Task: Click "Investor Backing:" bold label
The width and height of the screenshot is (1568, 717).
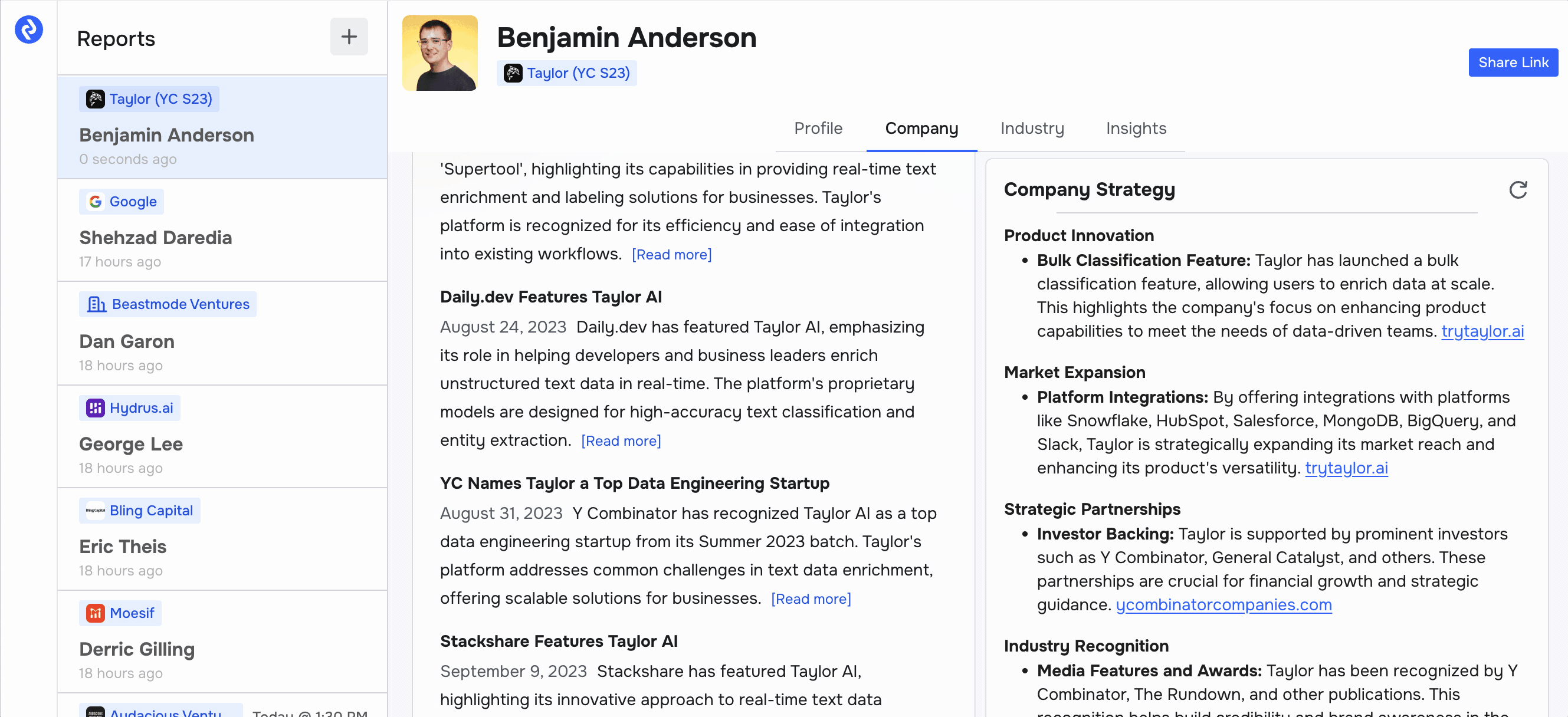Action: coord(1105,534)
